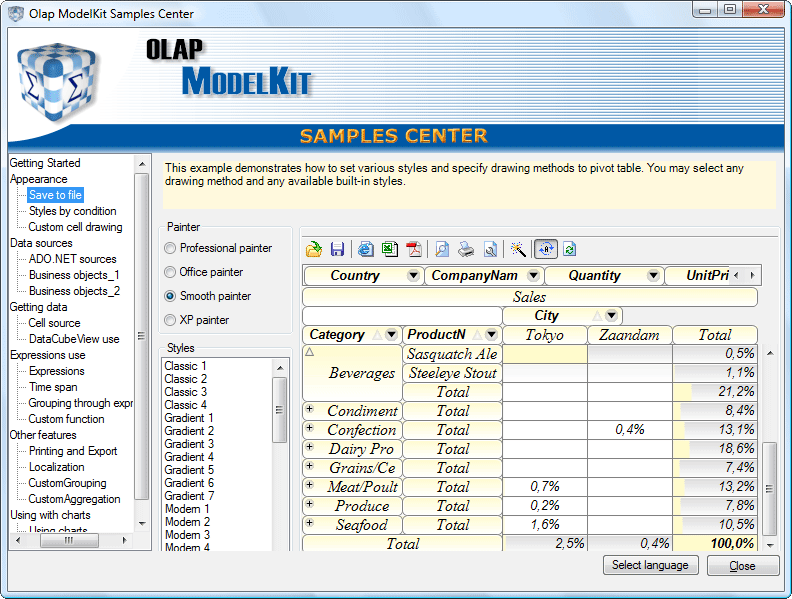
Task: Click the 100,0% grand total cell
Action: [715, 543]
